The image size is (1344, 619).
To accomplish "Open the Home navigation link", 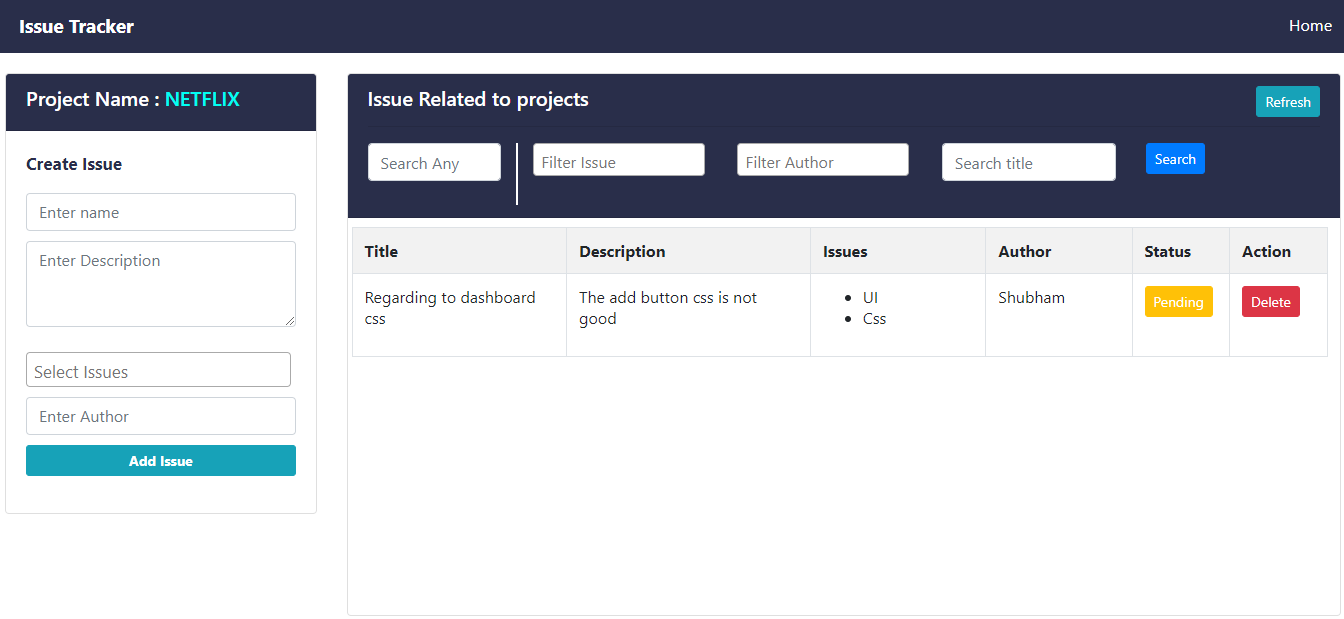I will (x=1310, y=25).
